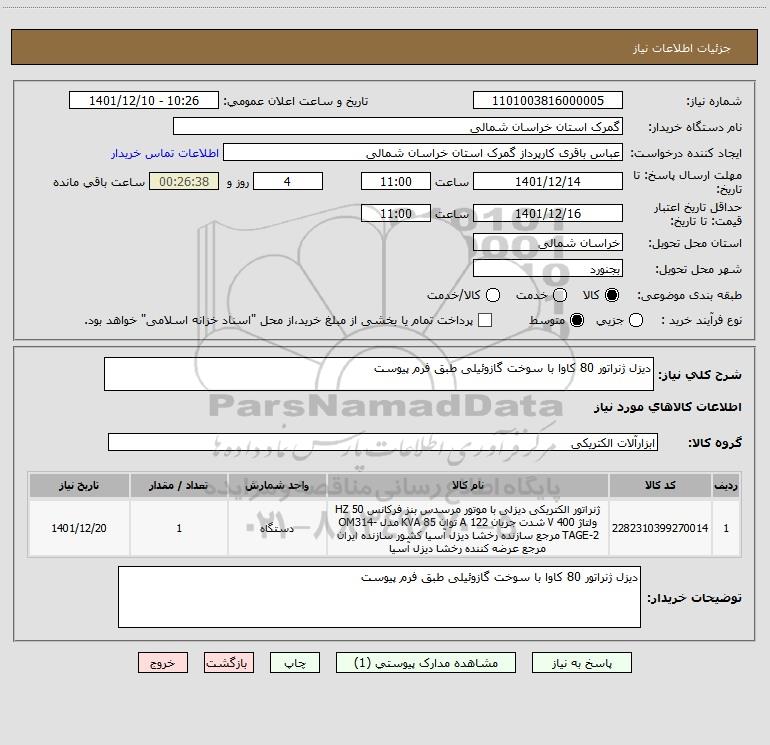The image size is (770, 745).
Task: Click the delivery city بجنورد field
Action: tap(548, 269)
